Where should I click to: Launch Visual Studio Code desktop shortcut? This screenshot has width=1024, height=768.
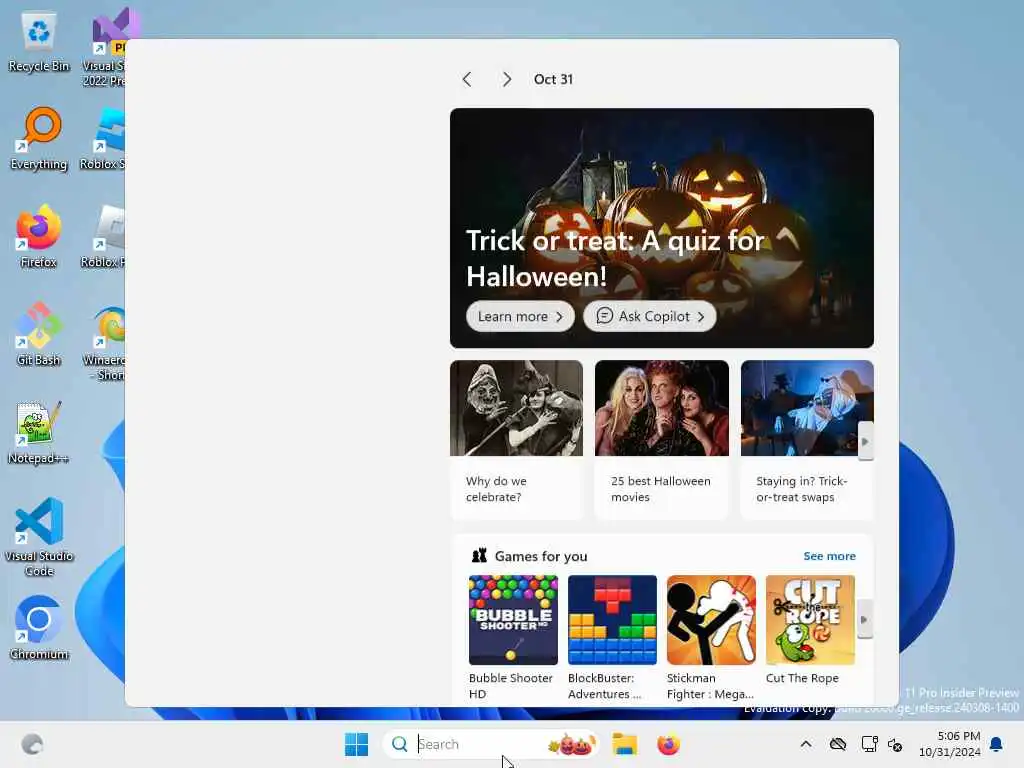(39, 537)
